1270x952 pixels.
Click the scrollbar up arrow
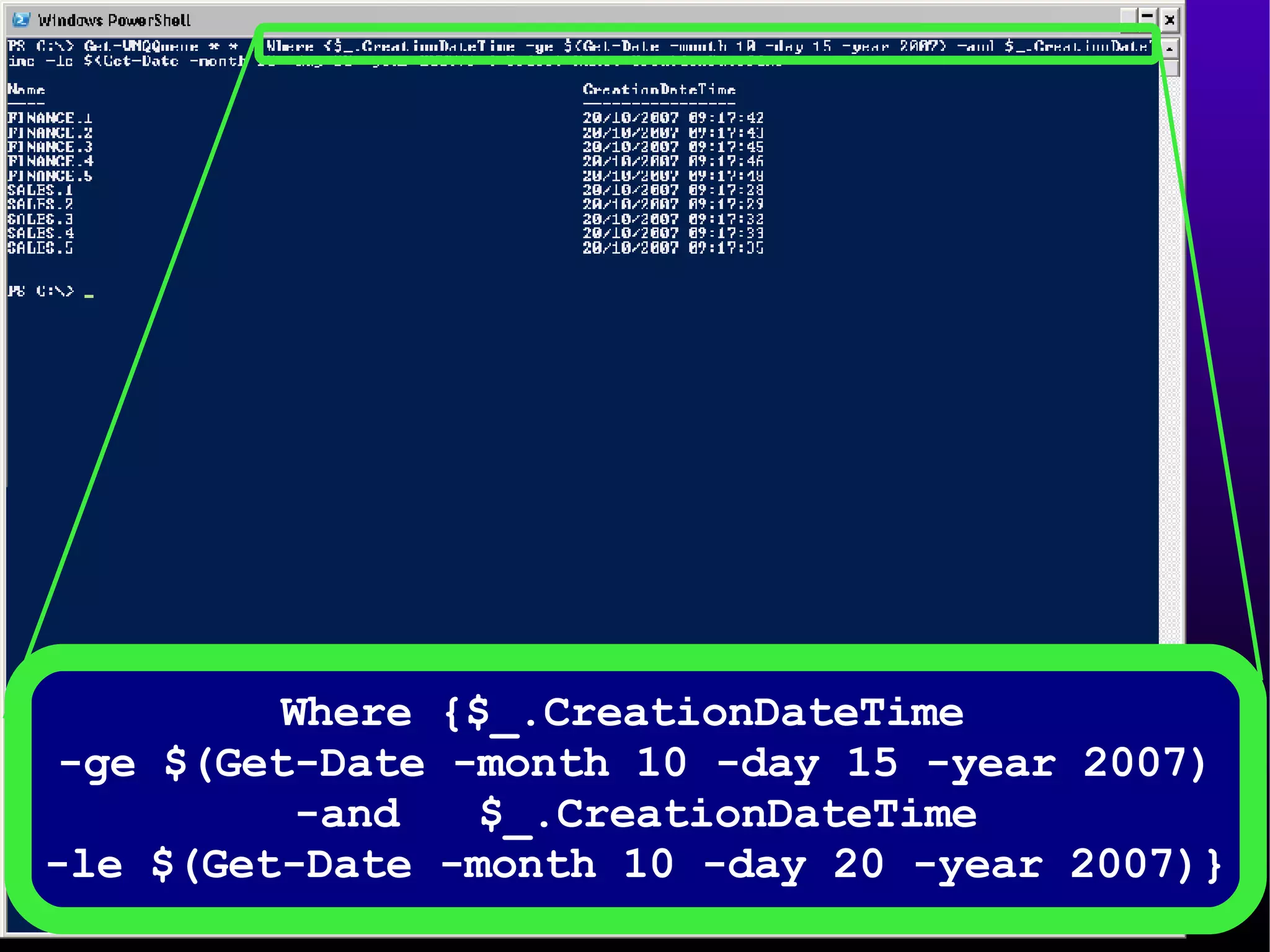(x=1169, y=48)
